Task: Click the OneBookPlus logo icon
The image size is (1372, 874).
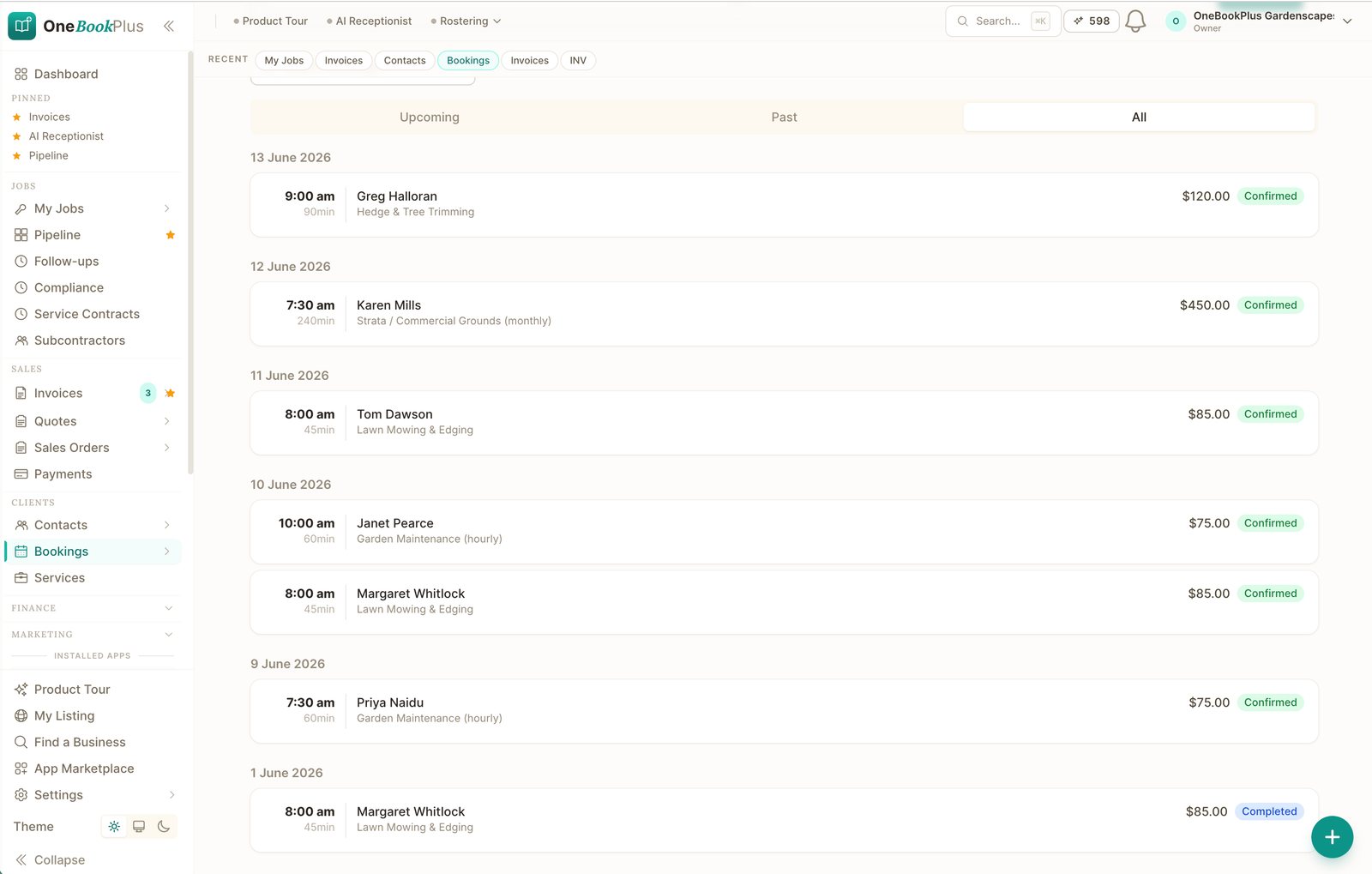Action: (x=22, y=26)
